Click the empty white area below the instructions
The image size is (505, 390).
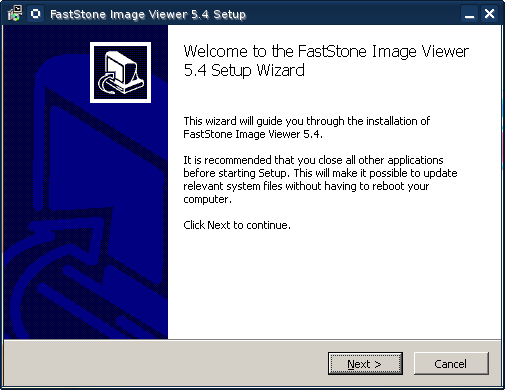[333, 283]
